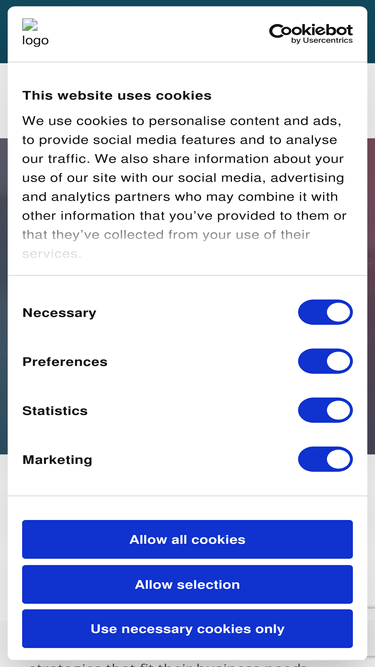The image size is (375, 667).
Task: Click the Allow selection button
Action: tap(188, 584)
